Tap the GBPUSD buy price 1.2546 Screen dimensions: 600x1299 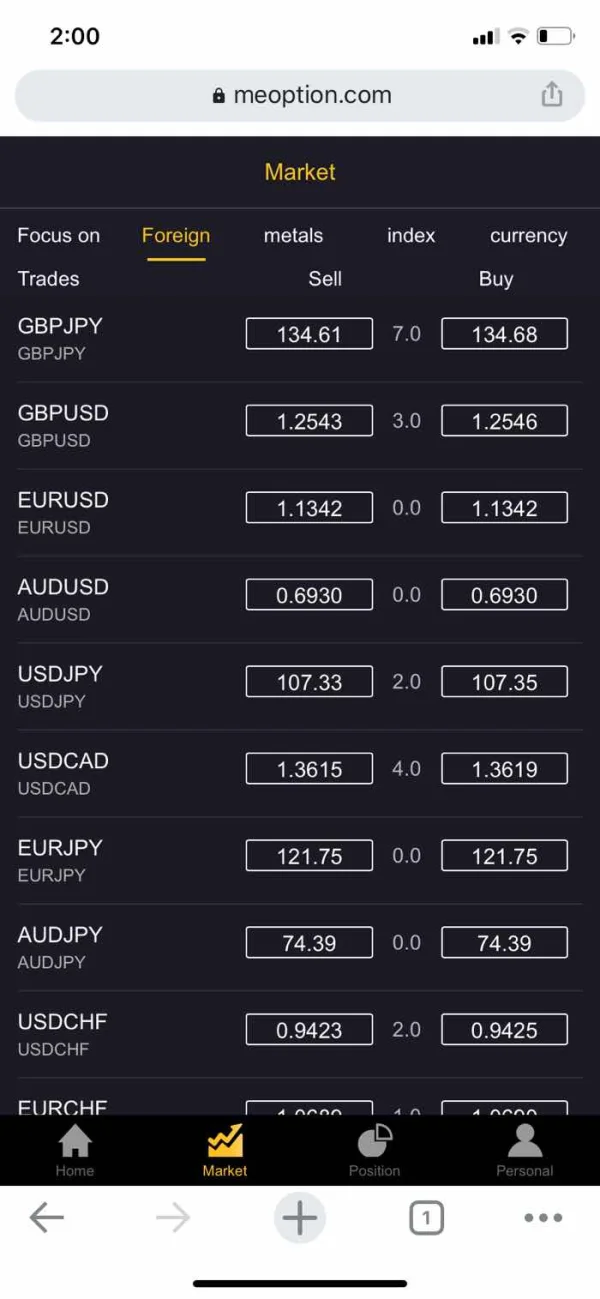[504, 421]
